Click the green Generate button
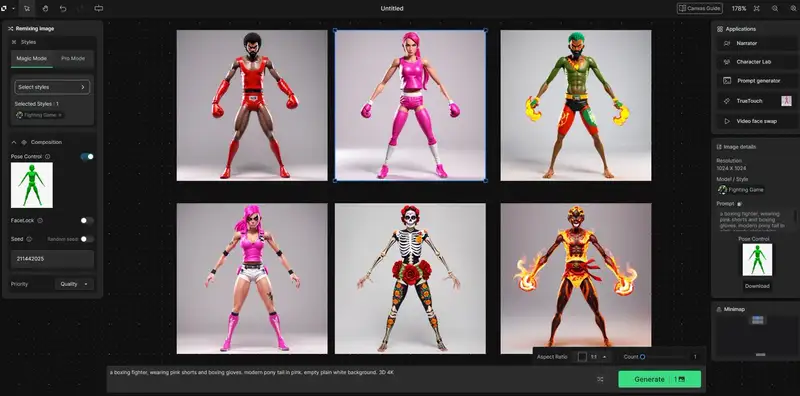800x396 pixels. pos(659,379)
